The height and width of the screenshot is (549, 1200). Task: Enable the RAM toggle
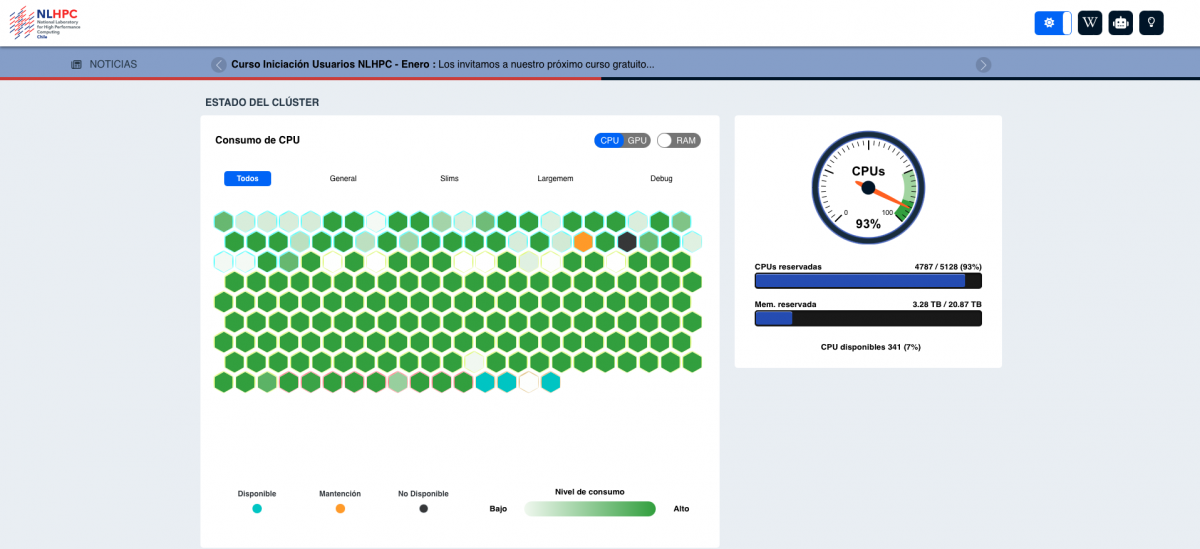pyautogui.click(x=678, y=141)
